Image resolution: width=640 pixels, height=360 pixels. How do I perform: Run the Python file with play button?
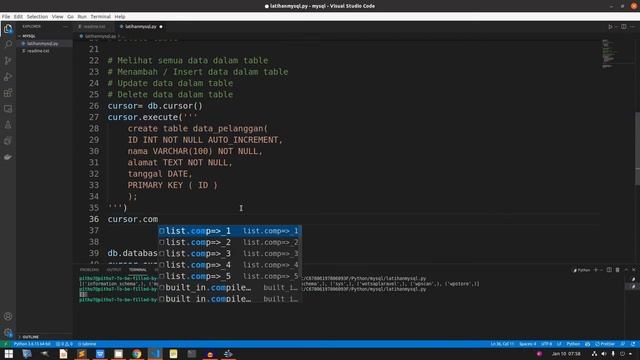[x=610, y=27]
